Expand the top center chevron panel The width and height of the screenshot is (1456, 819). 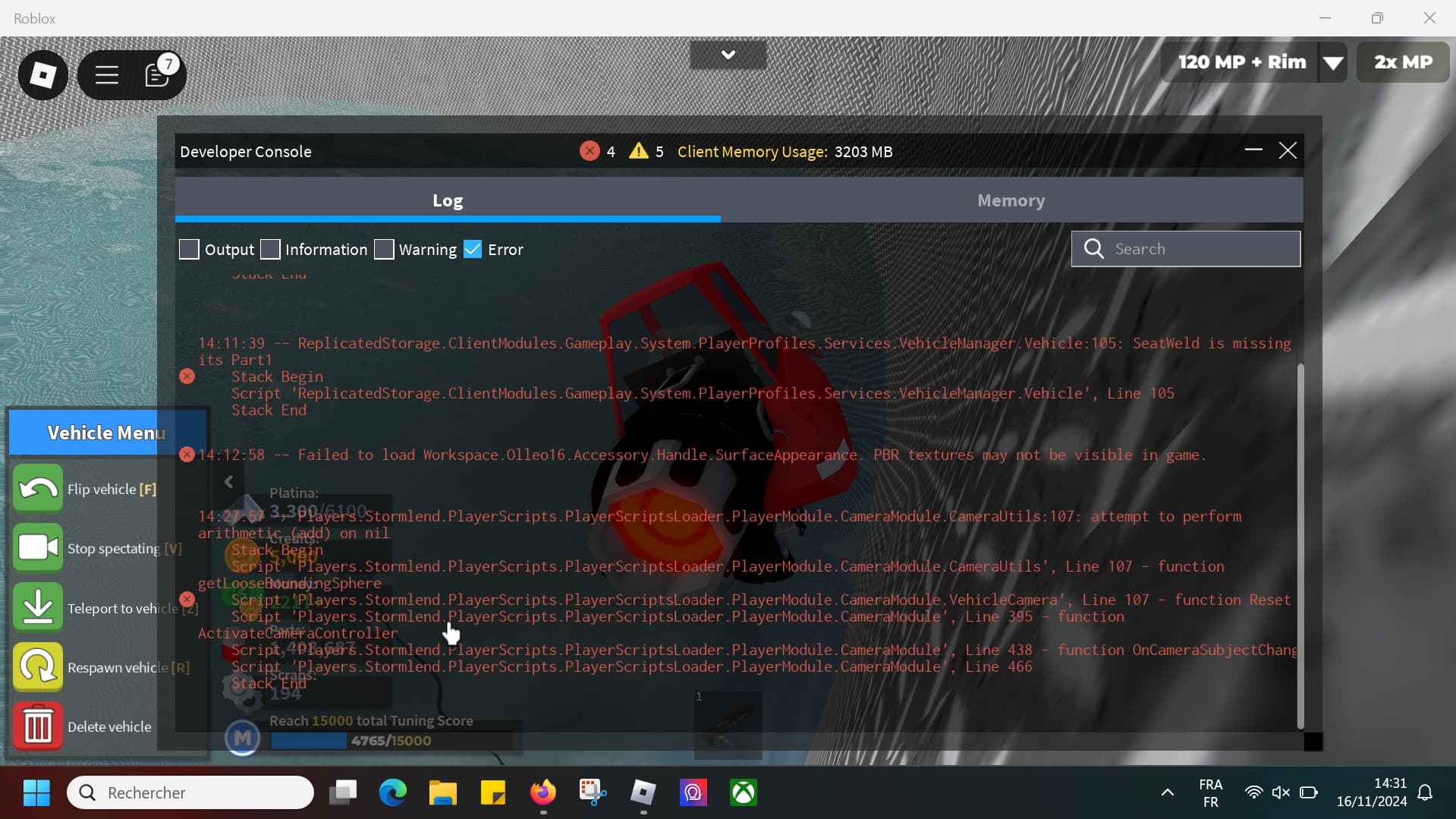[x=728, y=55]
